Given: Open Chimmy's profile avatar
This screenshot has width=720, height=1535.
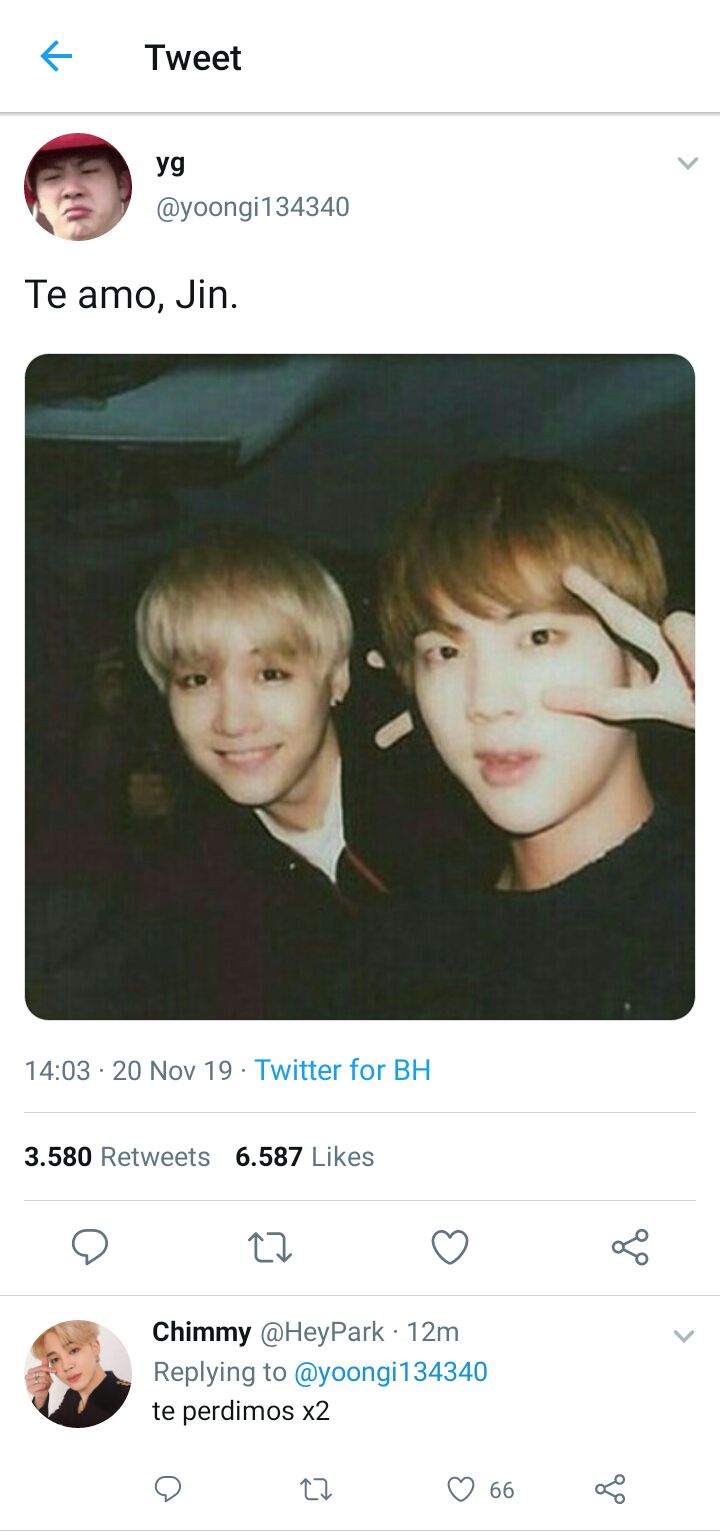Looking at the screenshot, I should point(78,1374).
